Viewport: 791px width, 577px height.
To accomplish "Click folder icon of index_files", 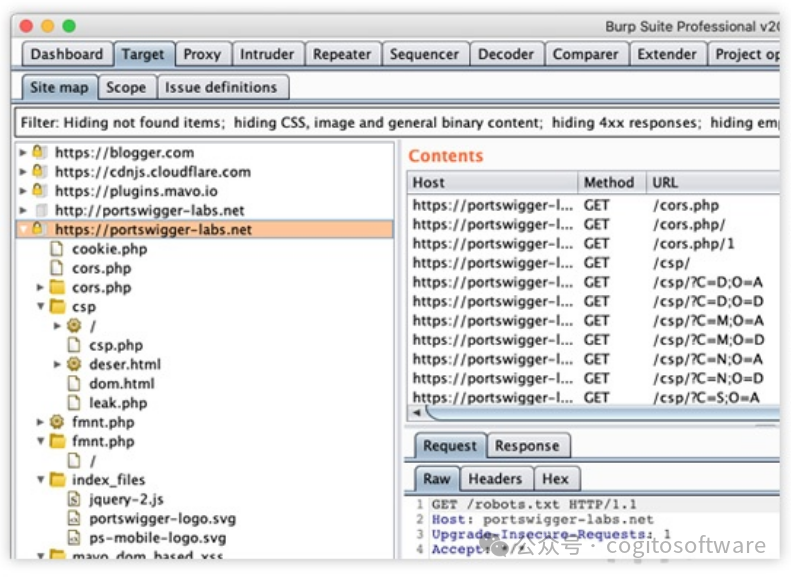I will click(58, 479).
